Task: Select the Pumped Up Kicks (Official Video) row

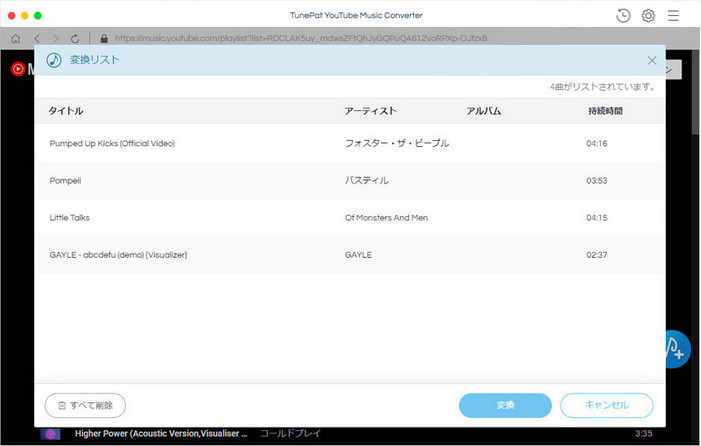Action: (x=350, y=143)
